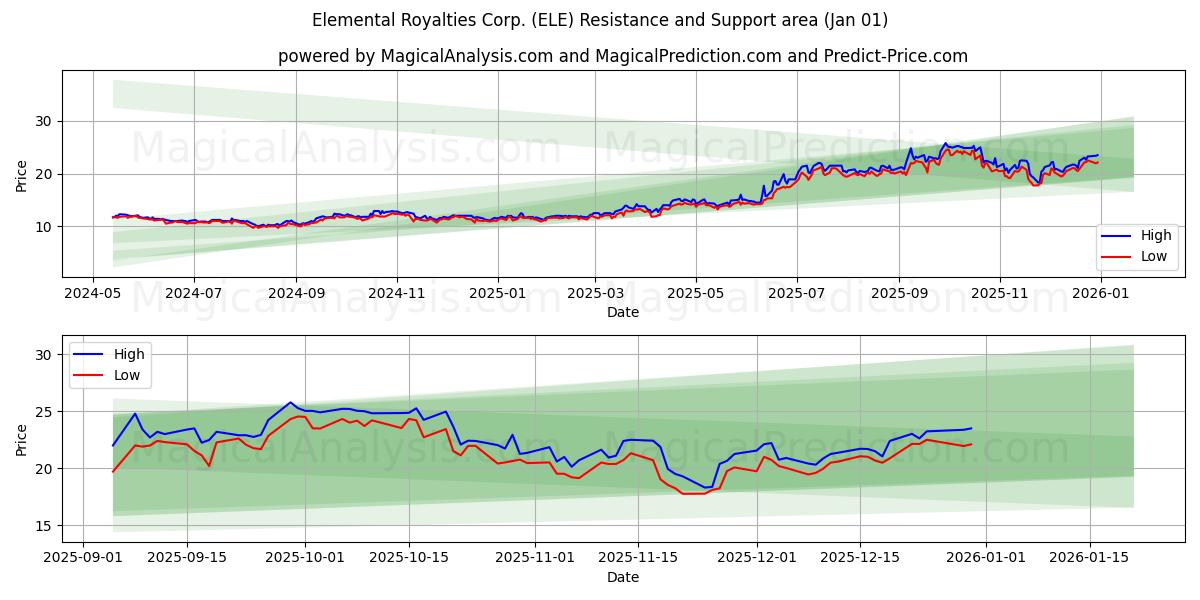Click 'Low' in the lower chart legend
The image size is (1200, 600).
(127, 374)
